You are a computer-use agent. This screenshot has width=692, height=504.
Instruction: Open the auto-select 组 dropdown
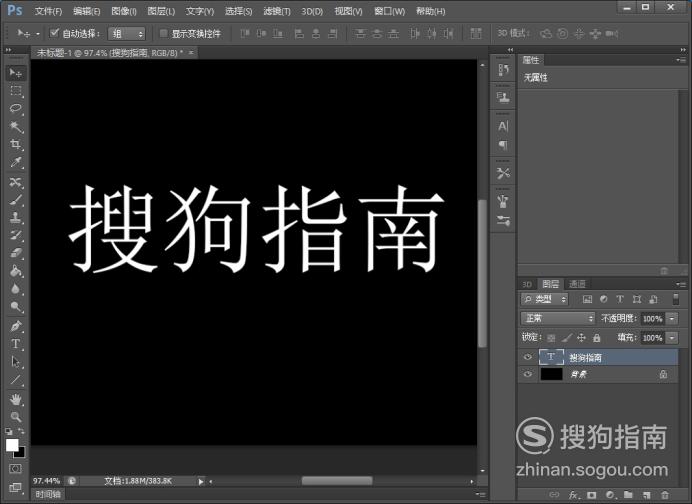(x=126, y=34)
